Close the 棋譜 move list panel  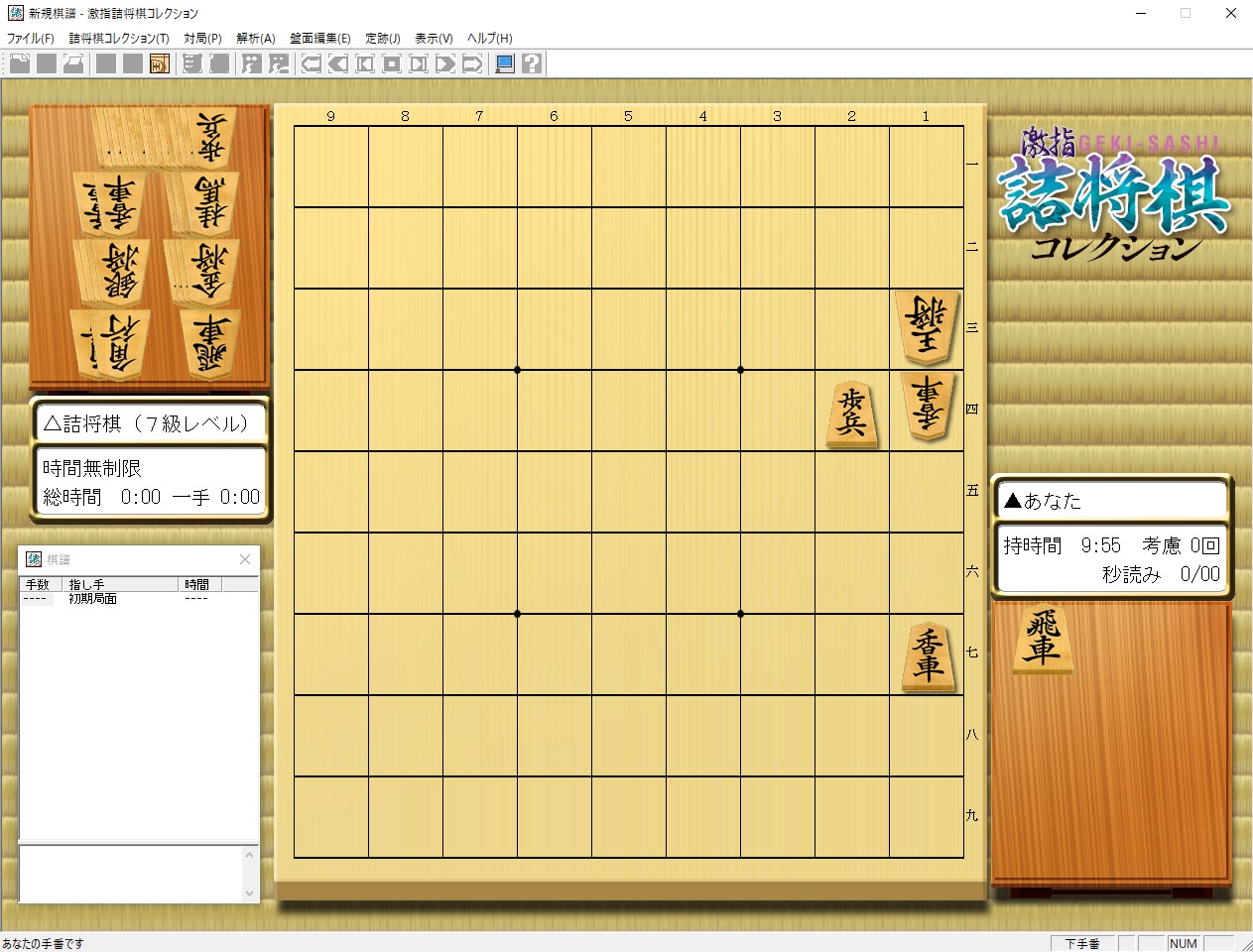[x=245, y=559]
